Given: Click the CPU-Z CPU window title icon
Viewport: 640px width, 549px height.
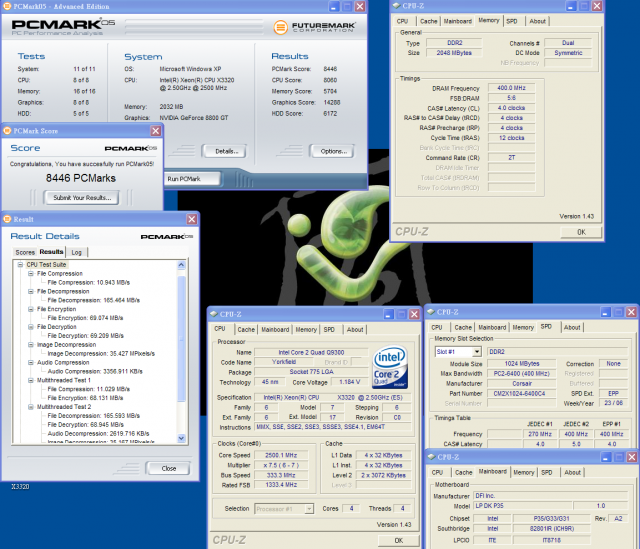Looking at the screenshot, I should [213, 314].
